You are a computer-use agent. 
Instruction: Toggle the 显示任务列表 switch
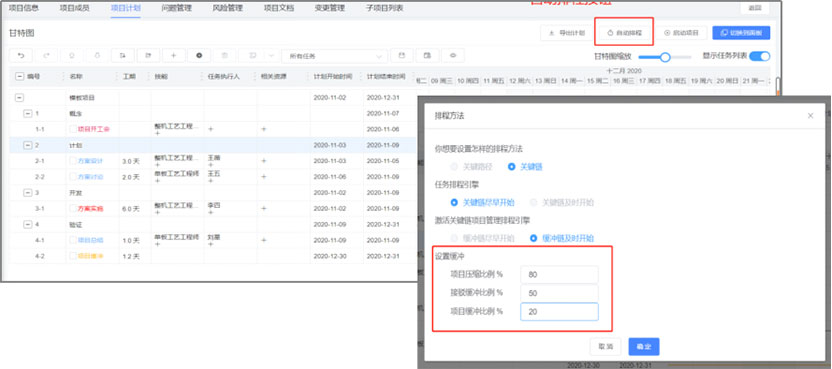[760, 56]
